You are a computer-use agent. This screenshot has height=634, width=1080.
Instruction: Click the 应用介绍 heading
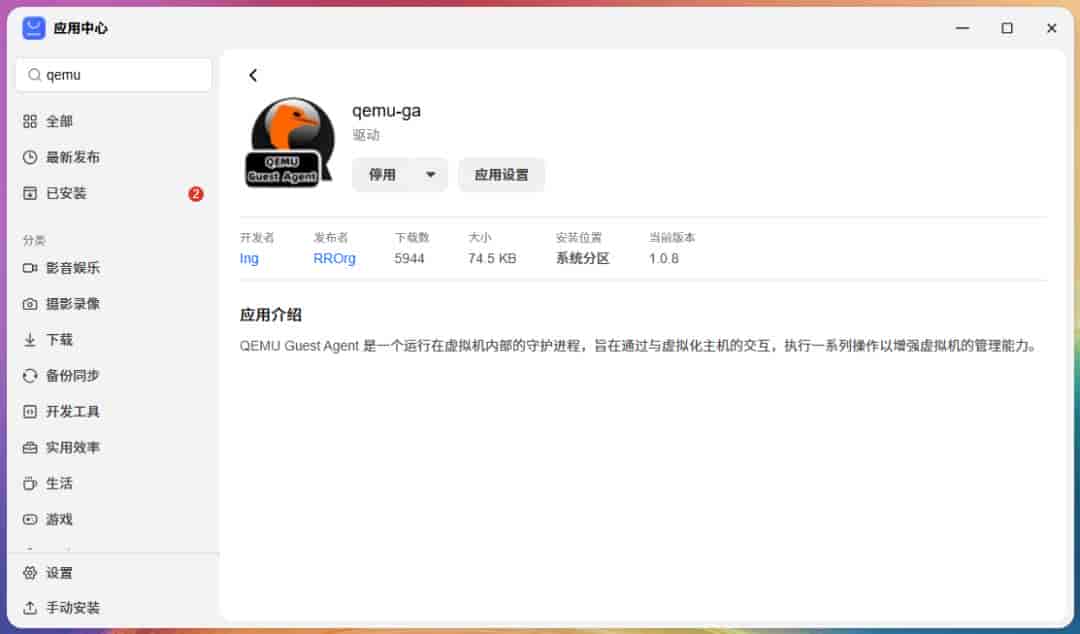(271, 315)
